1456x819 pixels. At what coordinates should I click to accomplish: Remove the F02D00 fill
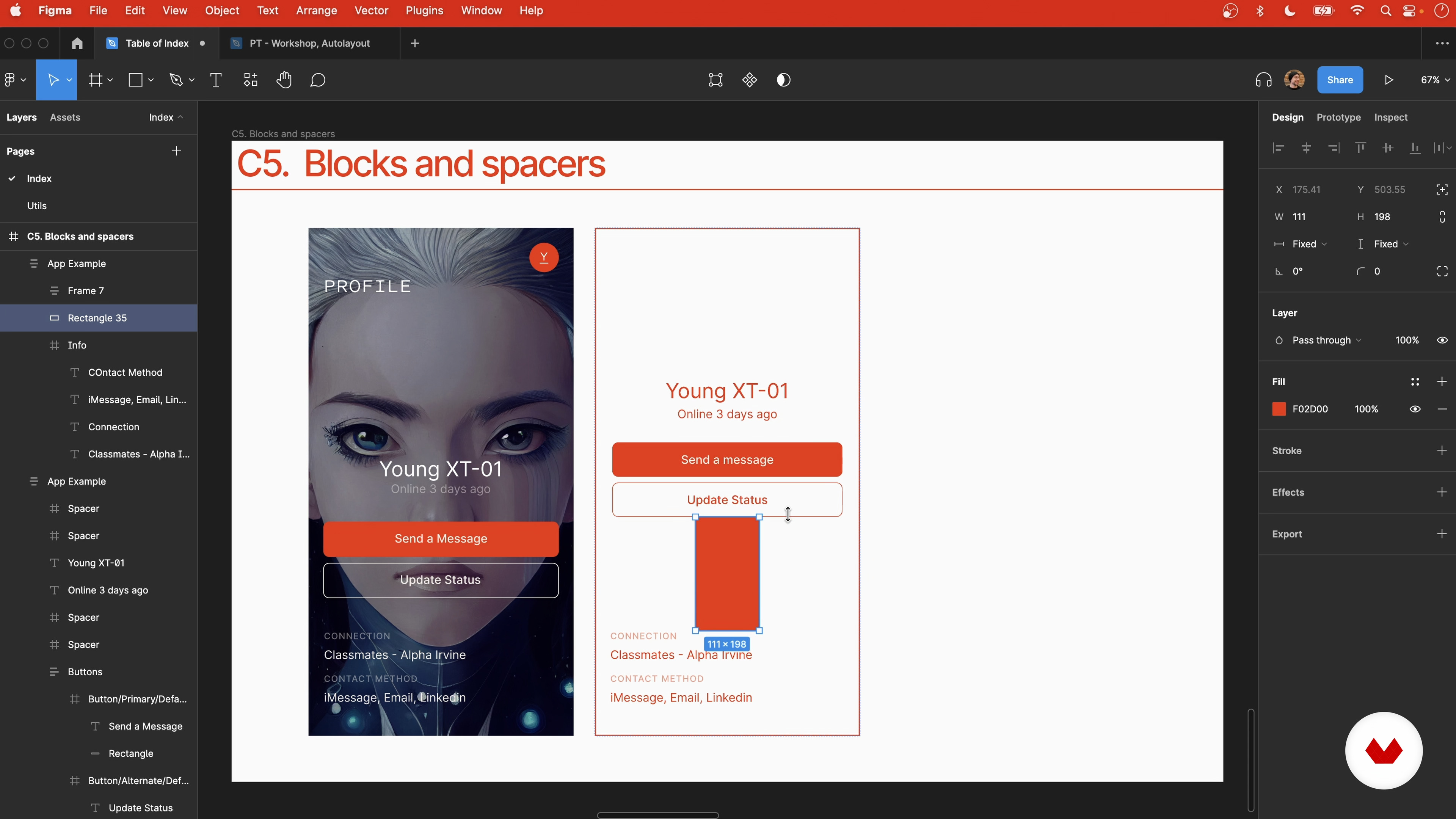[x=1442, y=409]
